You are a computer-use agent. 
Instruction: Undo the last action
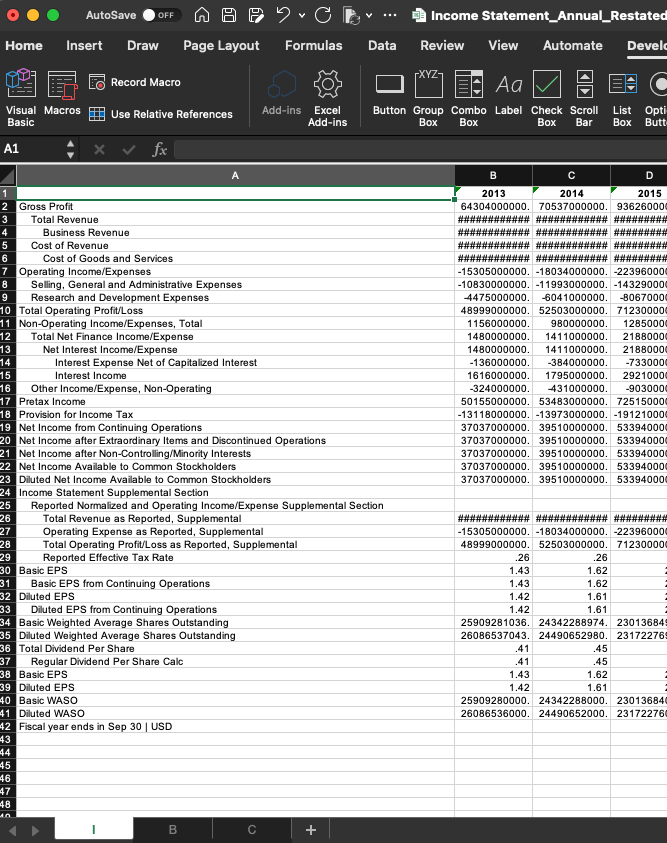pos(283,15)
